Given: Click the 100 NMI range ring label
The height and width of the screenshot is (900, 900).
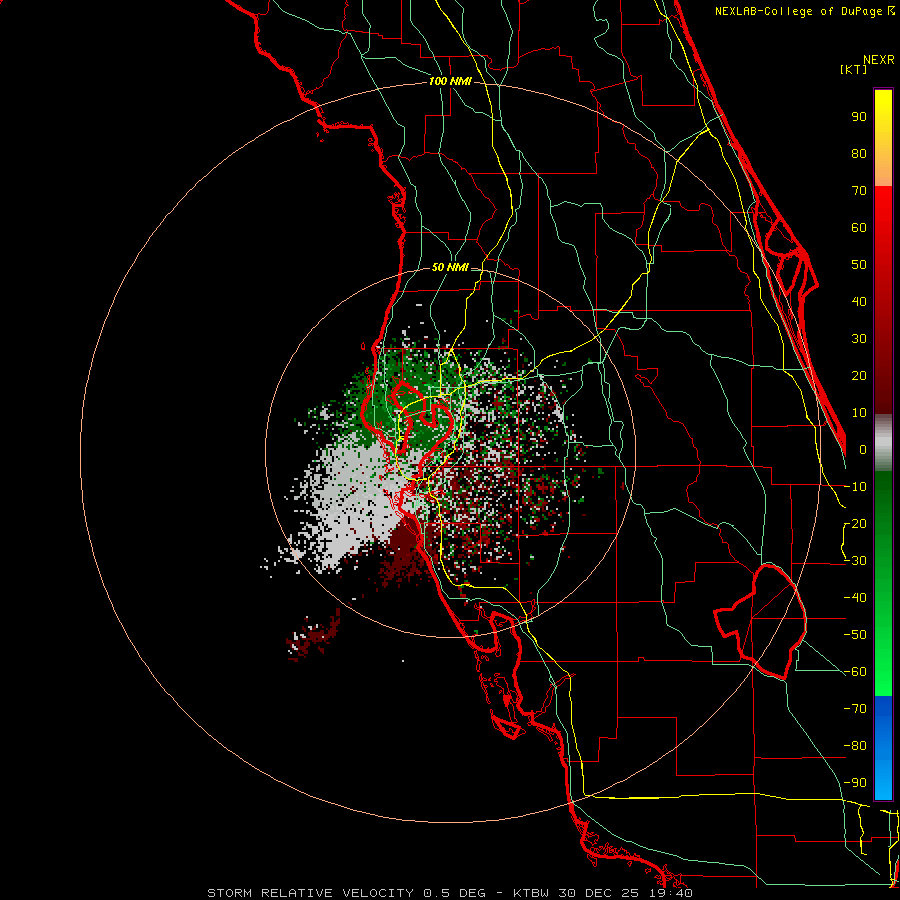Looking at the screenshot, I should coord(450,82).
